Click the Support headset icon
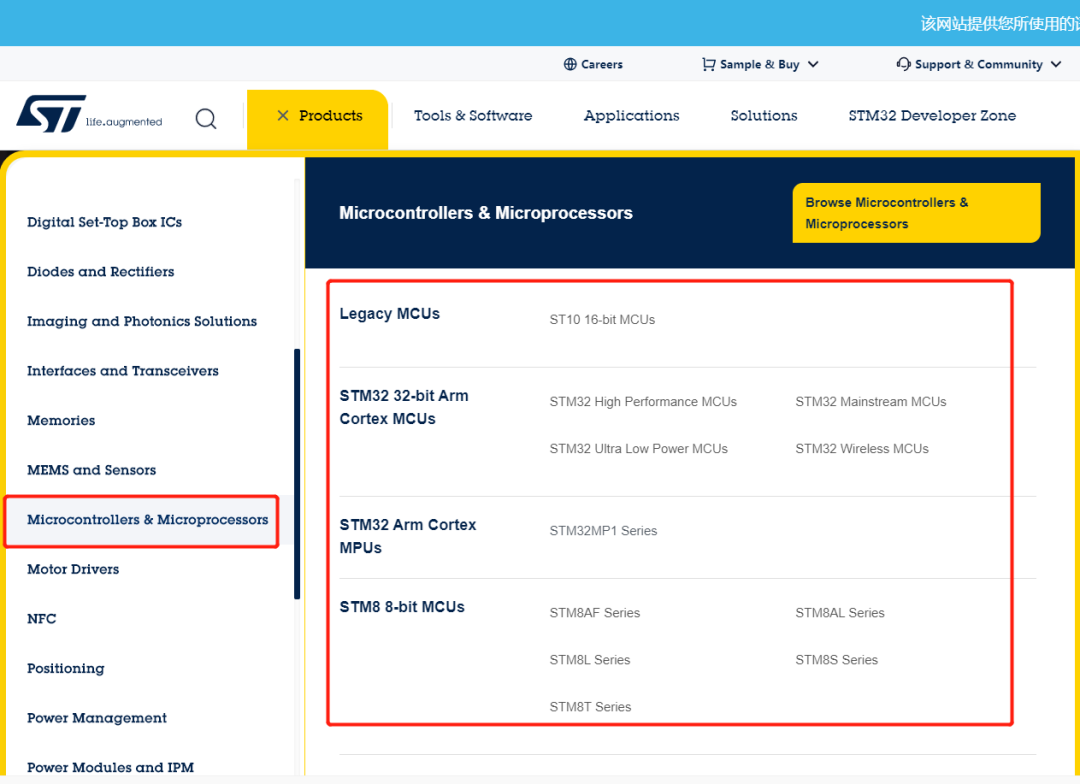 pyautogui.click(x=903, y=64)
